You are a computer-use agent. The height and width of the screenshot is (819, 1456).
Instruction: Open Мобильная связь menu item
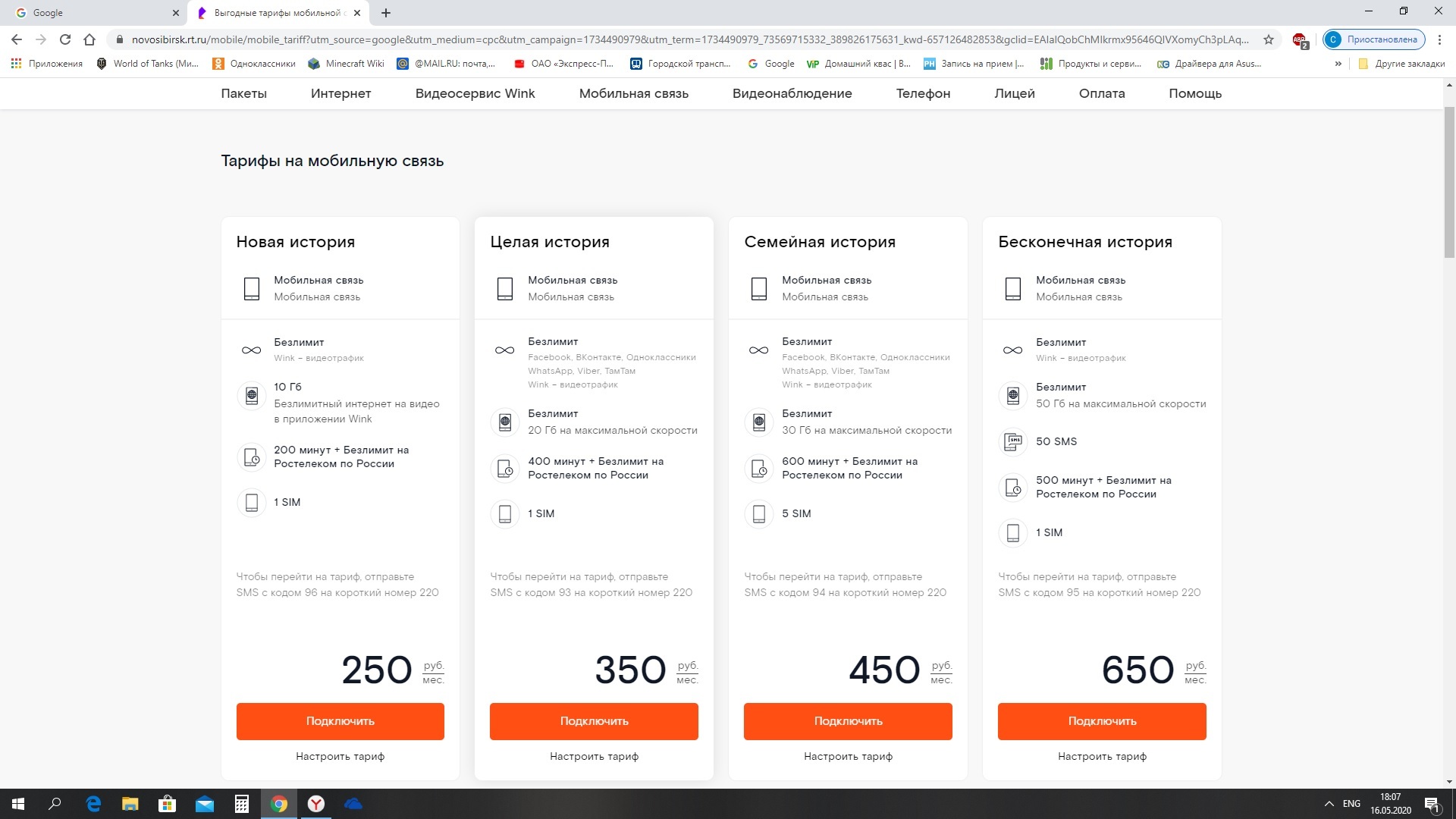pyautogui.click(x=634, y=93)
